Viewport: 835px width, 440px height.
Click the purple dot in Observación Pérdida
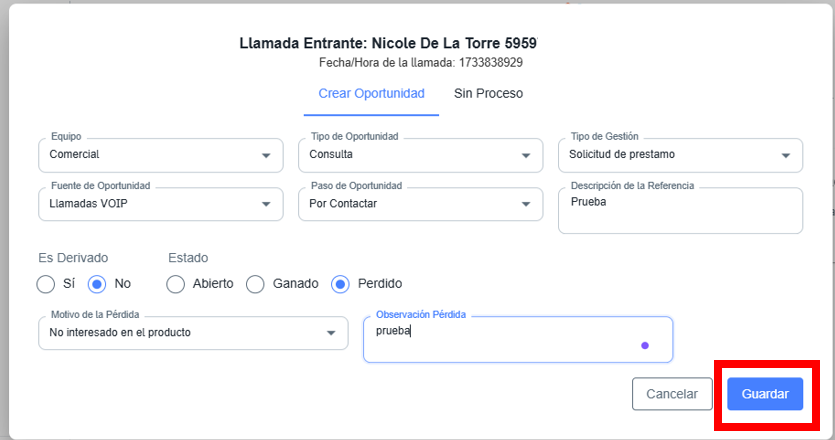645,345
